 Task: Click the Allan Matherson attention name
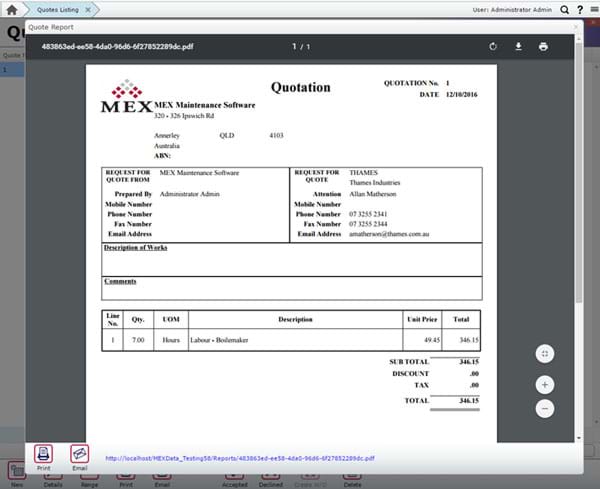[373, 194]
